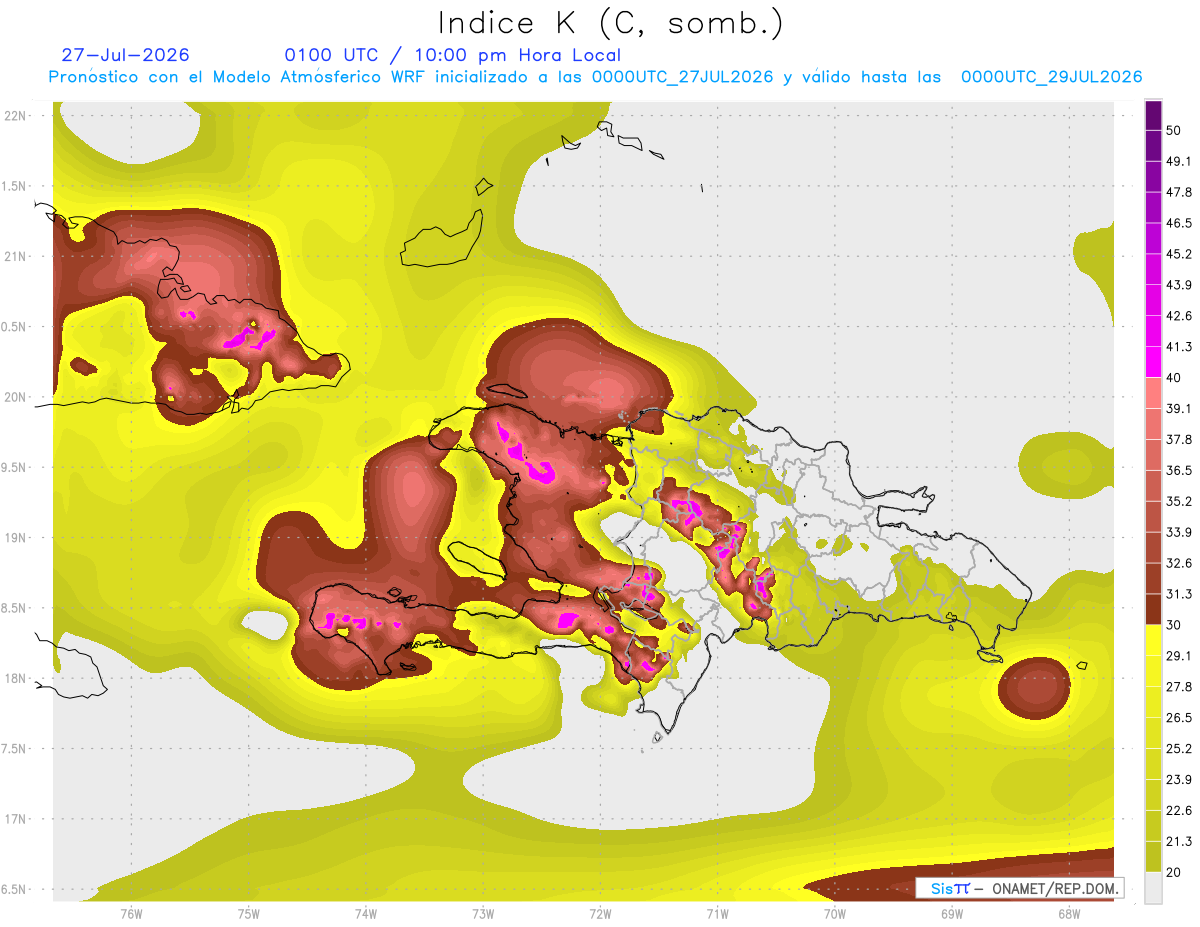Click colorbar value 39.1

click(1178, 408)
